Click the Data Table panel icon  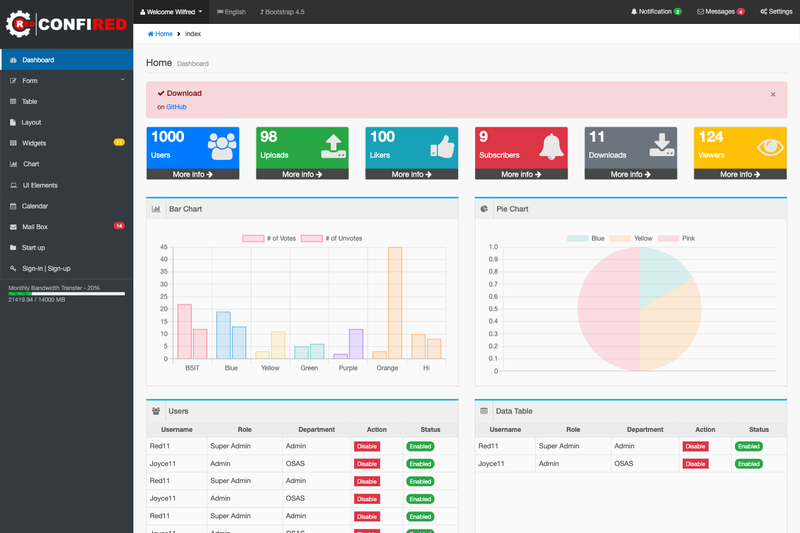click(484, 411)
